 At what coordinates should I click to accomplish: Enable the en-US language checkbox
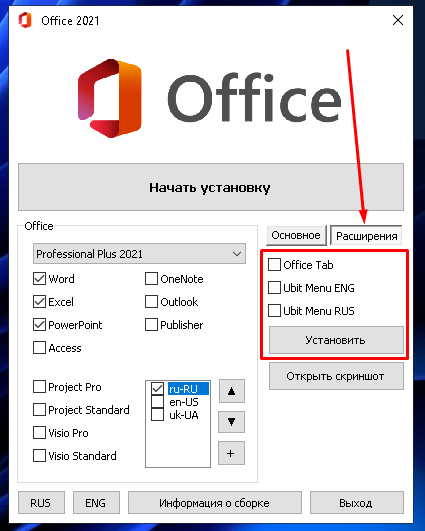pos(157,402)
